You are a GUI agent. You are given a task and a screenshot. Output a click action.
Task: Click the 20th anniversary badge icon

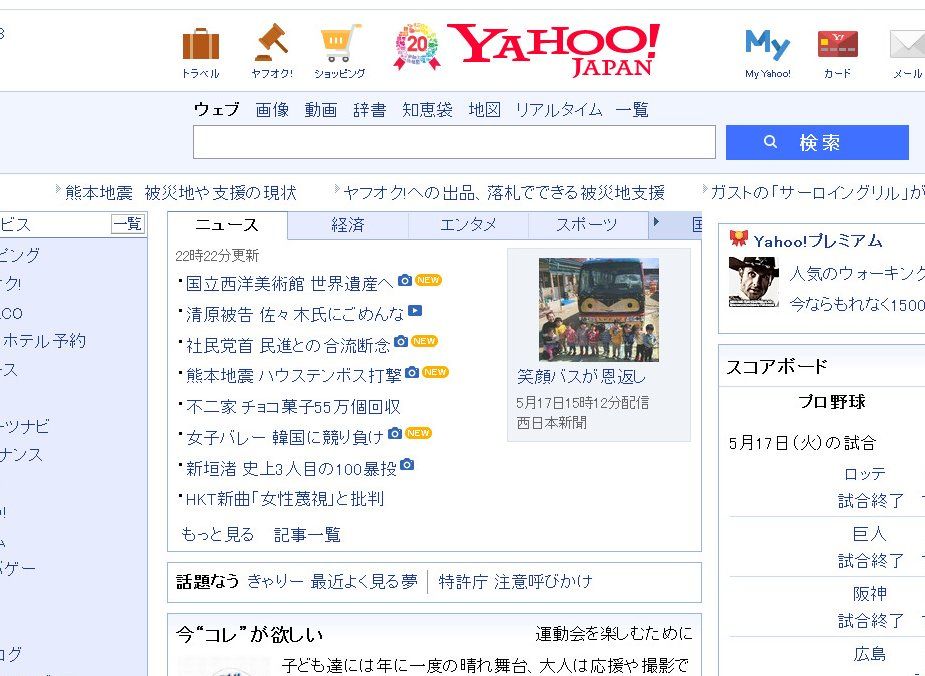[x=417, y=46]
